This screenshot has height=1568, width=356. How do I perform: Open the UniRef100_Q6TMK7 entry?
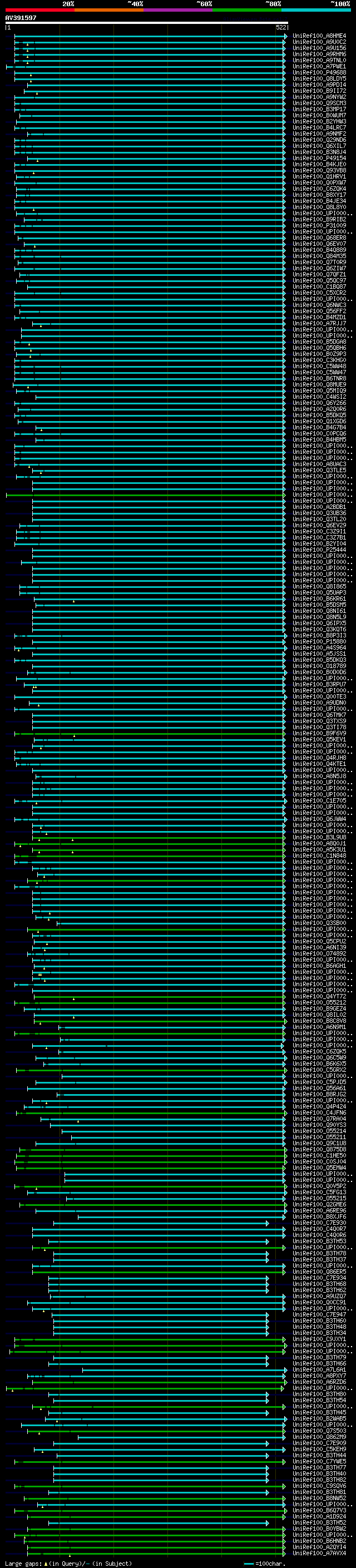pyautogui.click(x=319, y=715)
